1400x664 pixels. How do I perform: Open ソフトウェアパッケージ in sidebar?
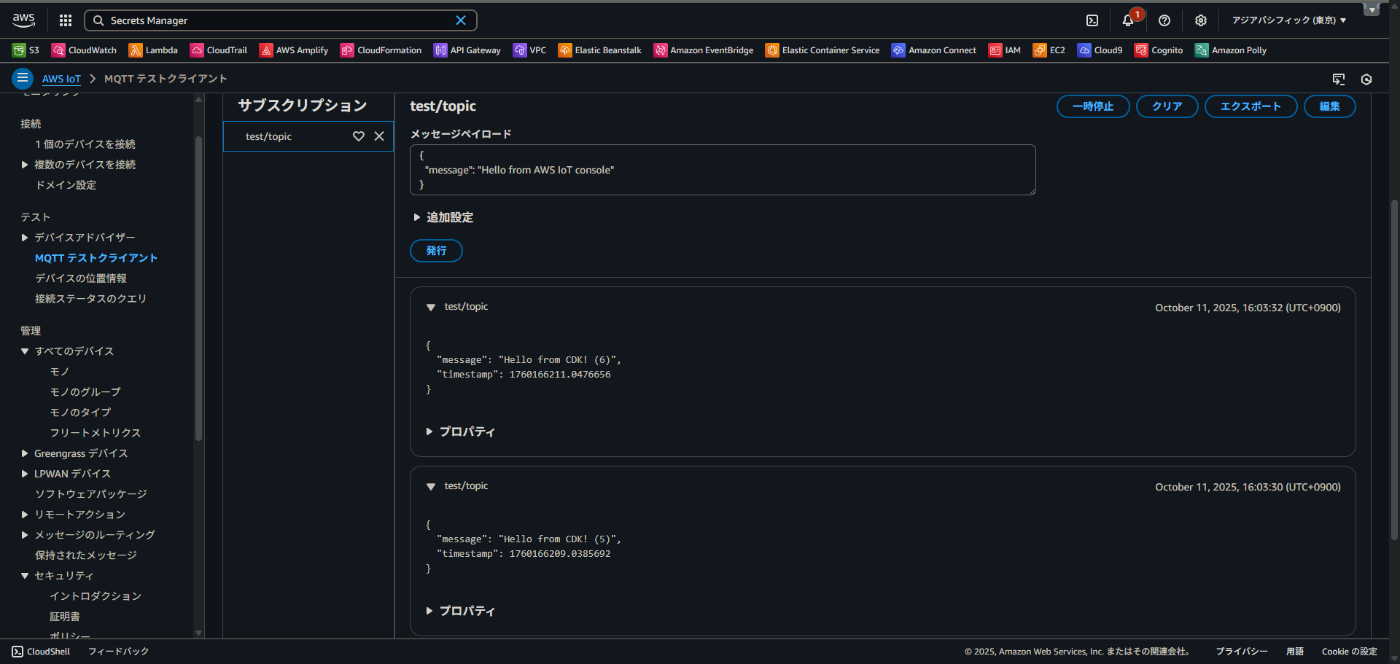90,494
